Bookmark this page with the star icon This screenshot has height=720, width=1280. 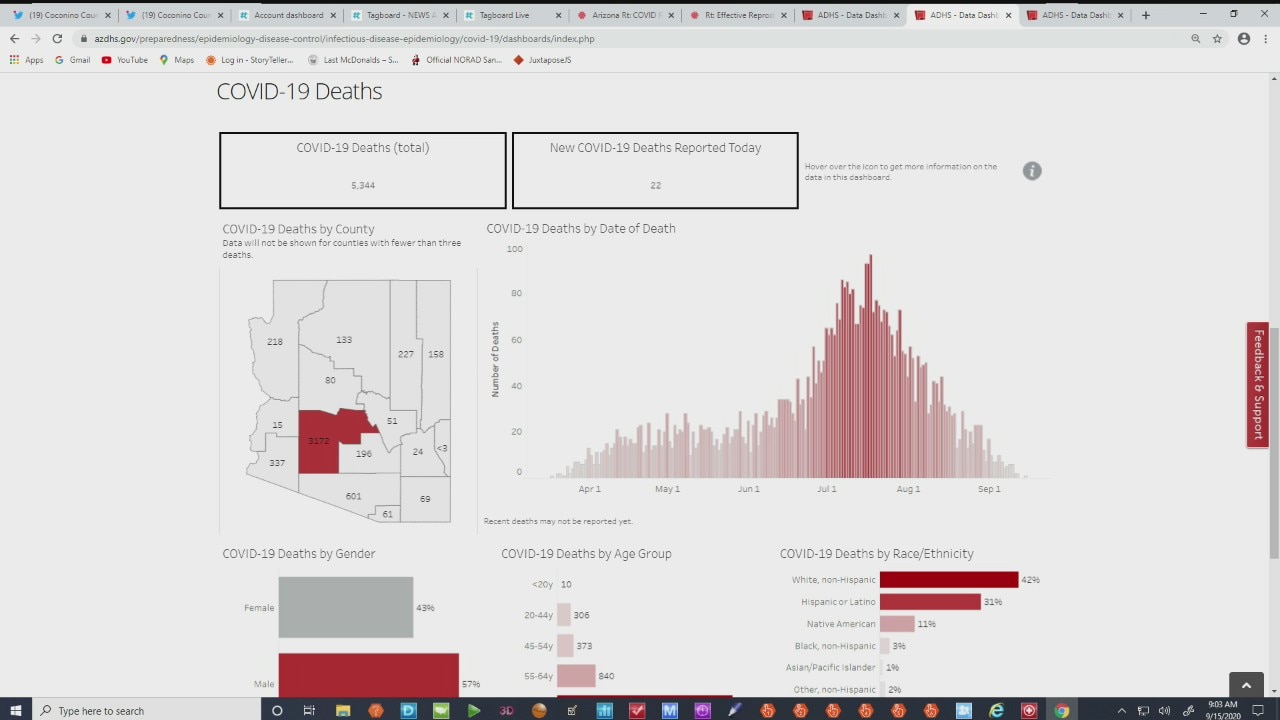click(x=1217, y=39)
